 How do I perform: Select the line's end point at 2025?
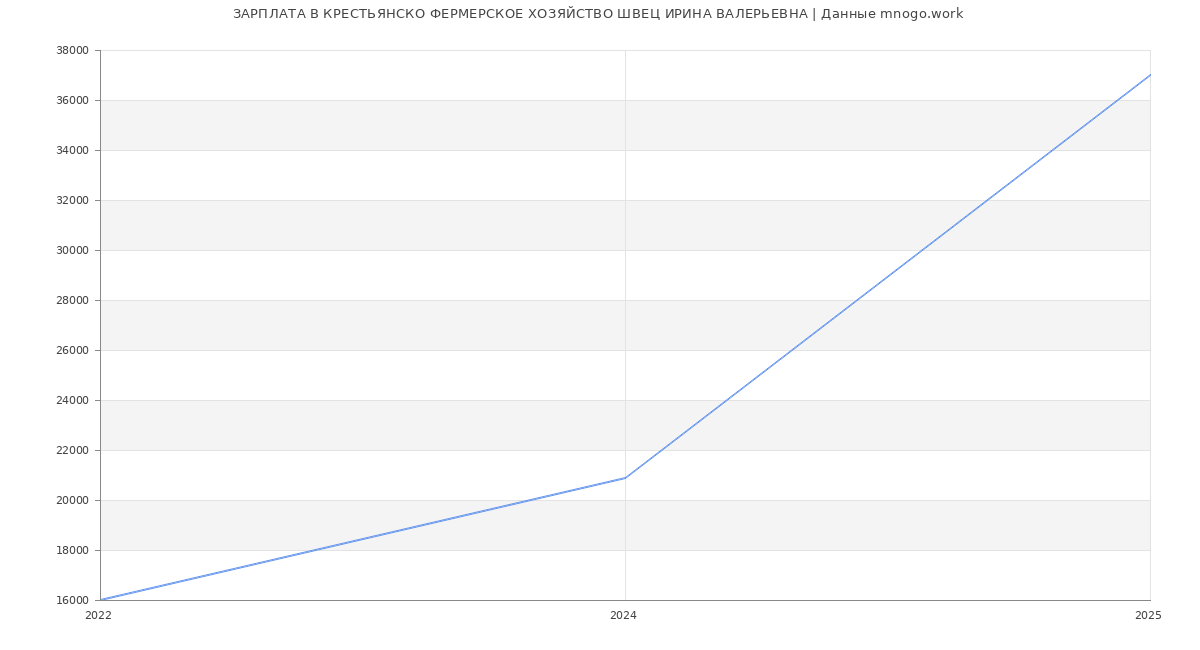(x=1149, y=75)
